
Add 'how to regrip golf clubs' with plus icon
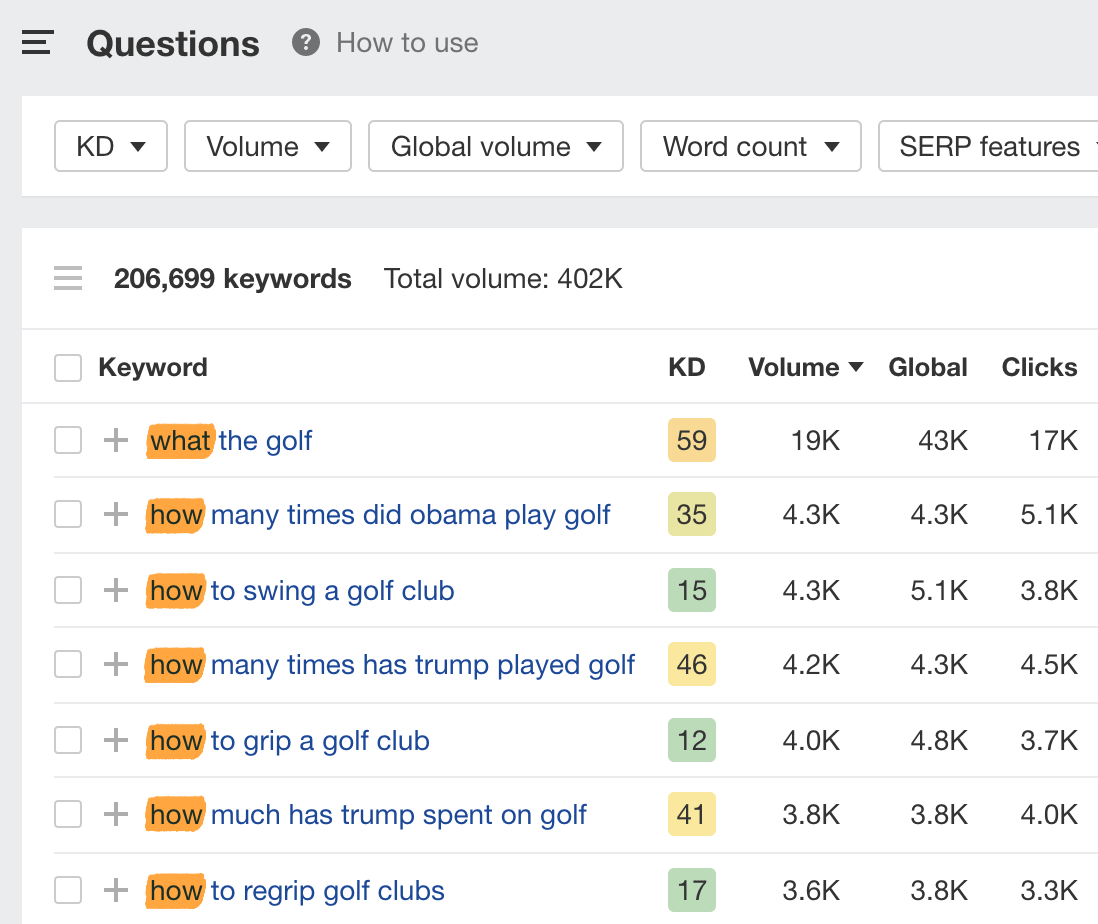116,890
